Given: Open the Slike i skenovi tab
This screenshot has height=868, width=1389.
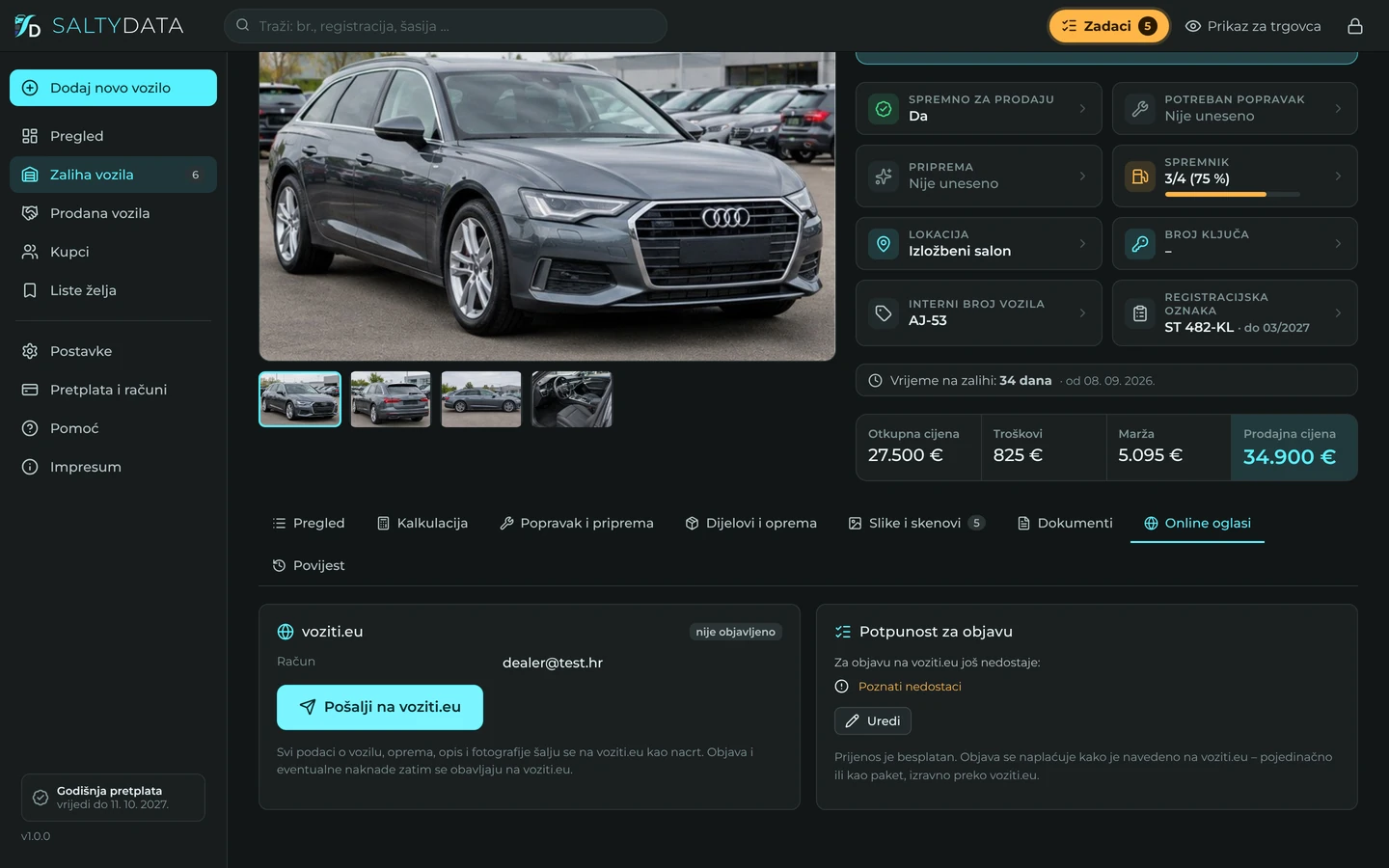Looking at the screenshot, I should click(916, 523).
